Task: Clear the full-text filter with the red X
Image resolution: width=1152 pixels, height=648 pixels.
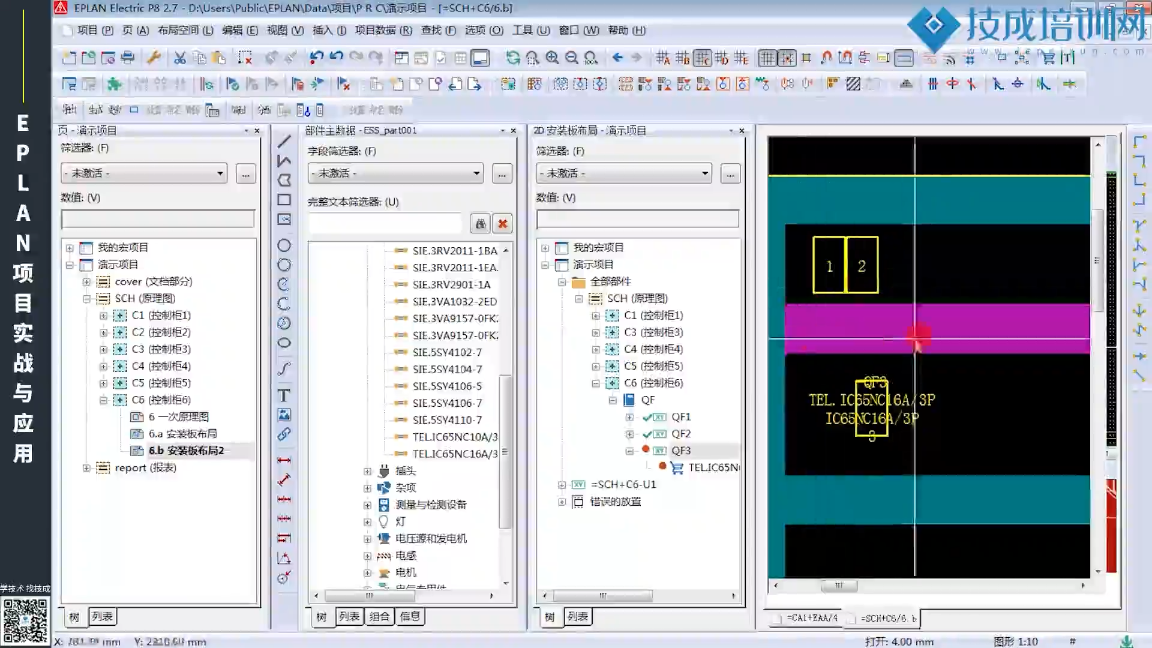Action: coord(503,223)
